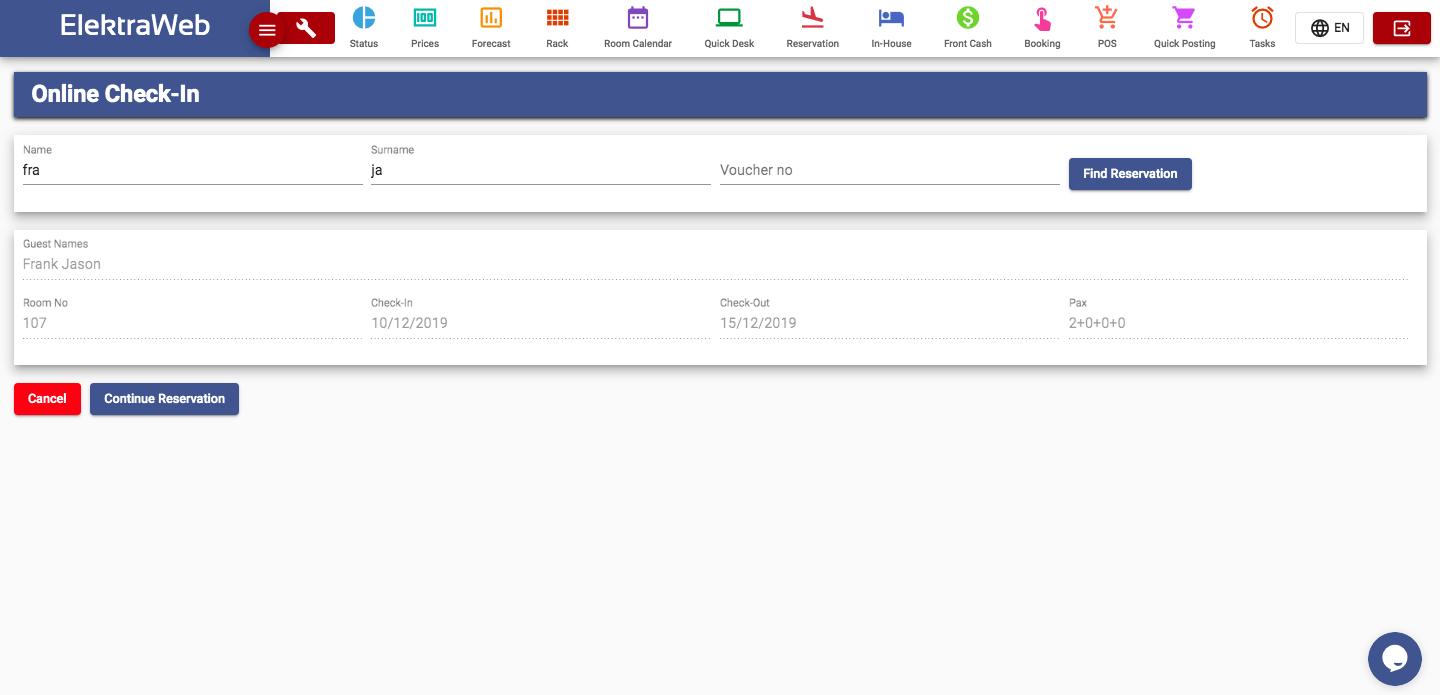The width and height of the screenshot is (1440, 695).
Task: Click the Find Reservation button
Action: click(1130, 174)
